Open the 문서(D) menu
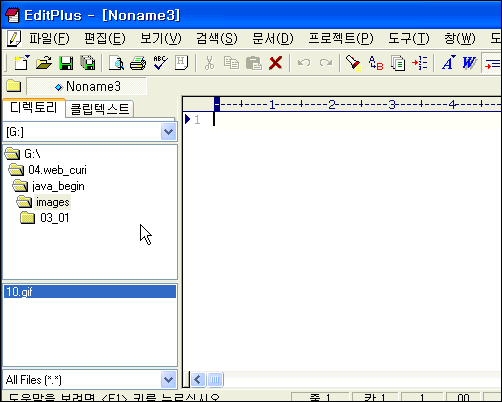502x402 pixels. coord(273,39)
